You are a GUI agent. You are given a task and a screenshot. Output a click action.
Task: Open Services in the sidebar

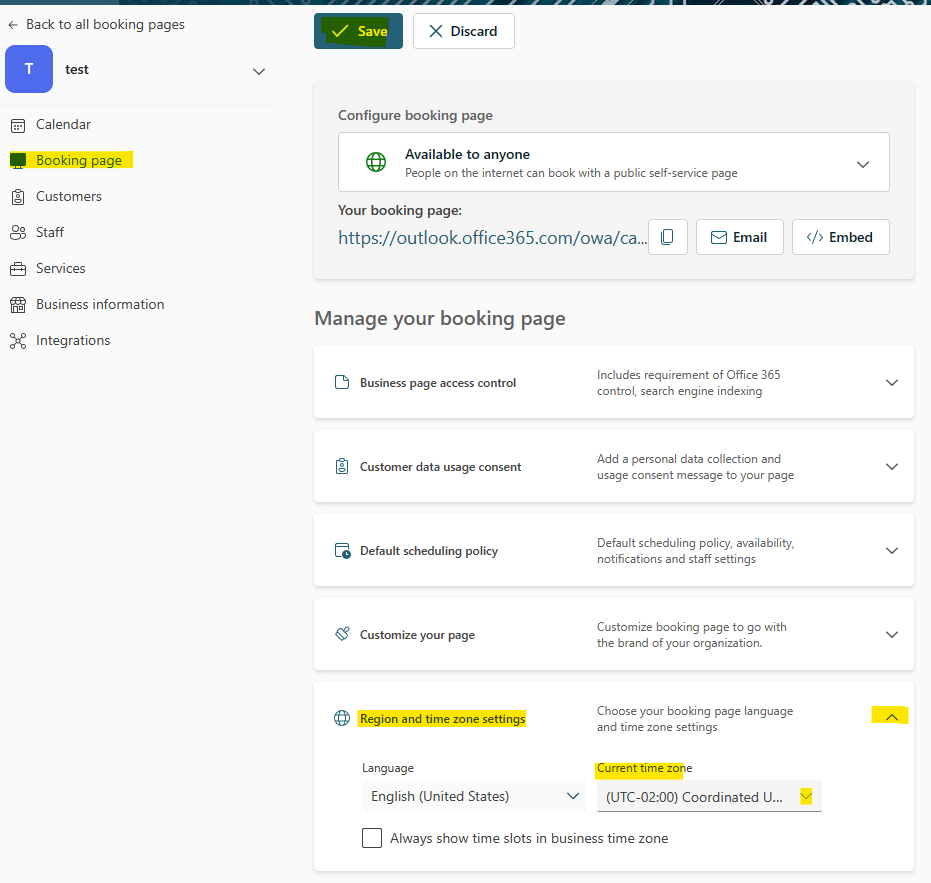pos(61,268)
